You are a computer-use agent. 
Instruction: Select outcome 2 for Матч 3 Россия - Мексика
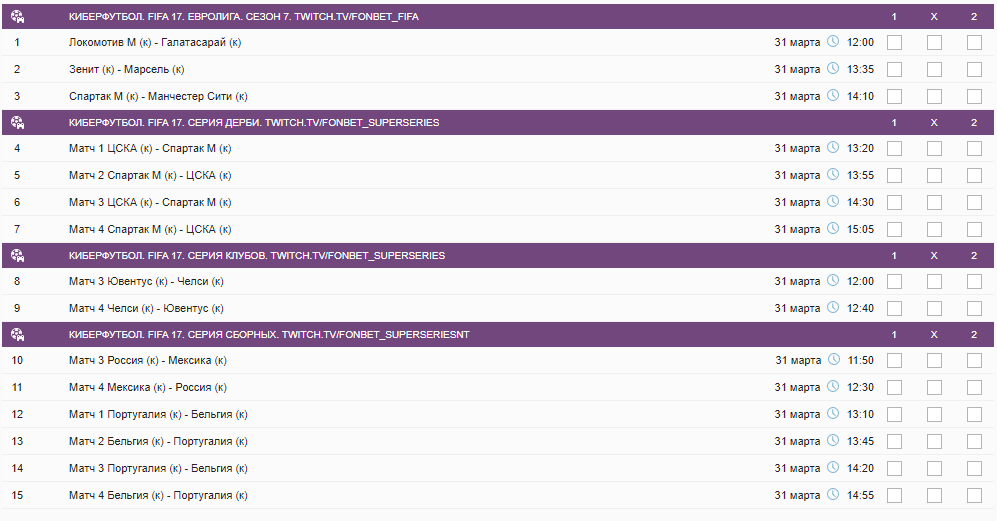click(974, 361)
